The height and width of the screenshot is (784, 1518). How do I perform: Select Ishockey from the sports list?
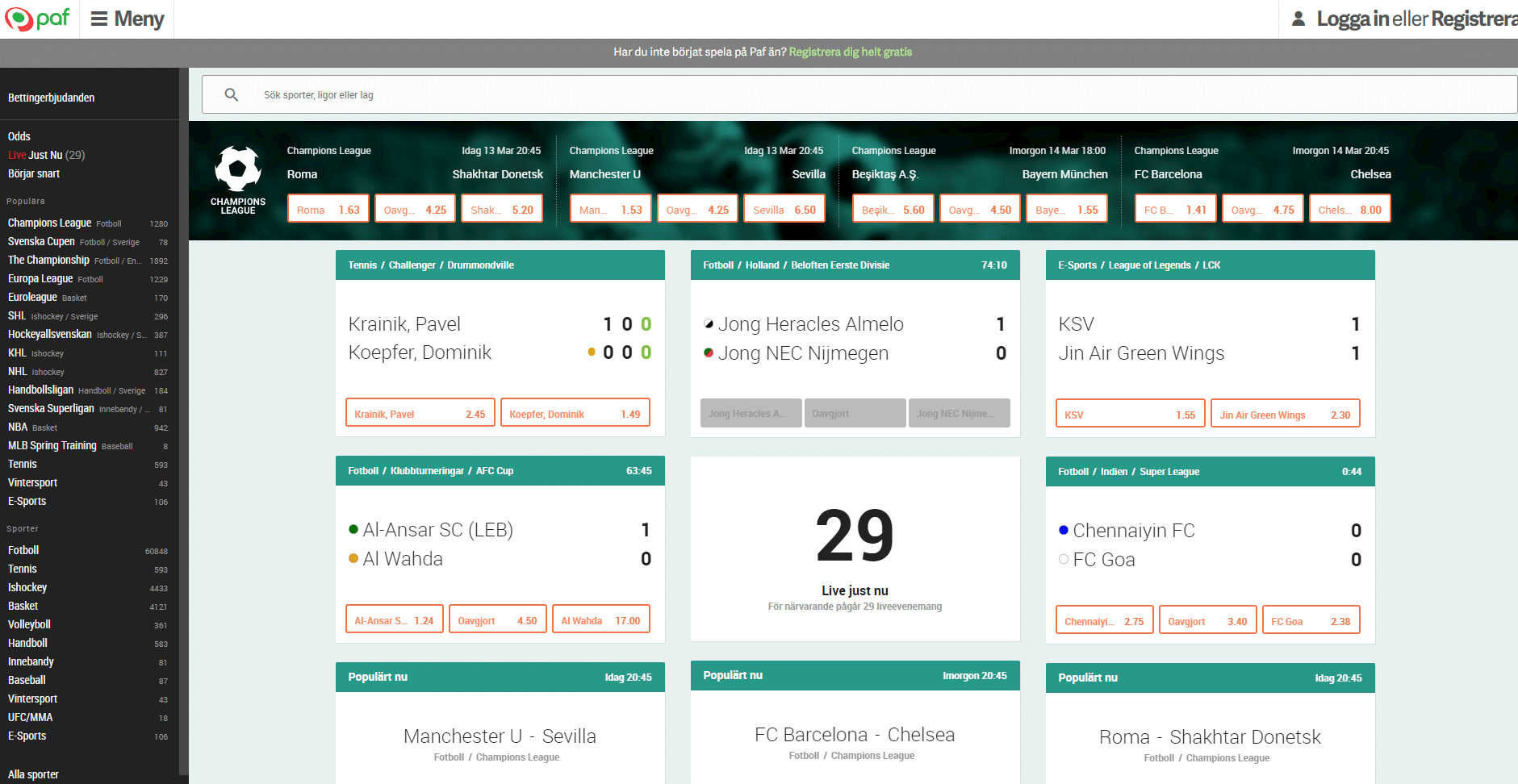27,587
